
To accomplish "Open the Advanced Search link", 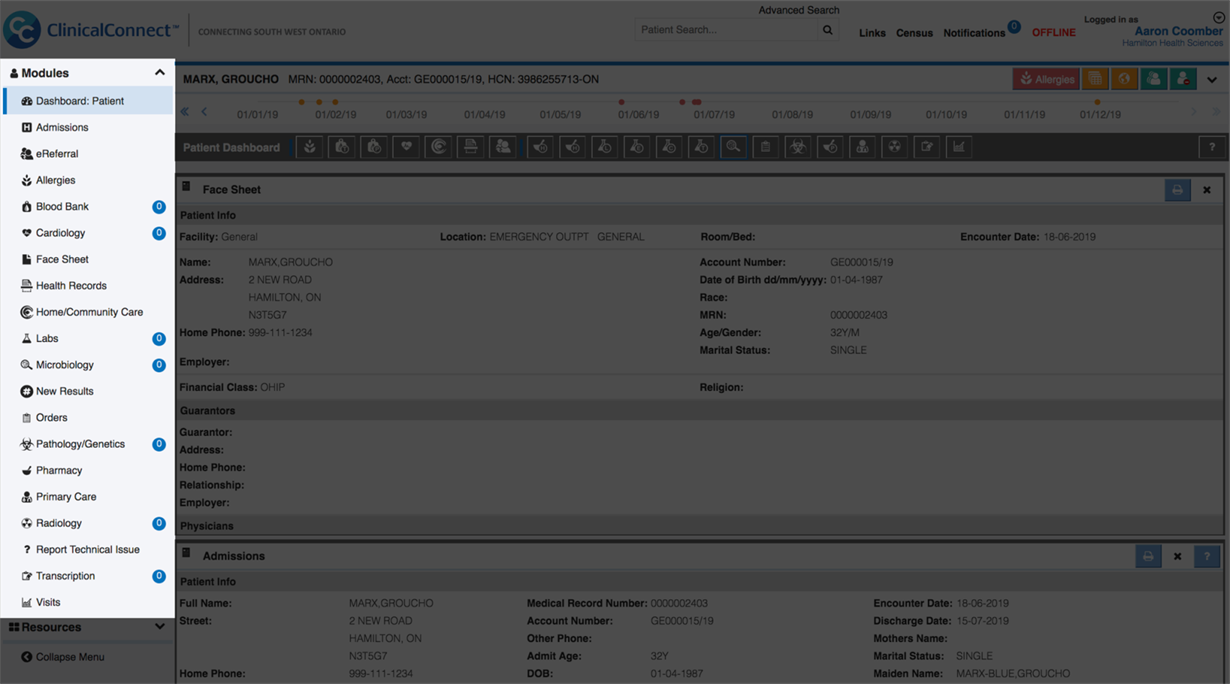I will click(799, 10).
